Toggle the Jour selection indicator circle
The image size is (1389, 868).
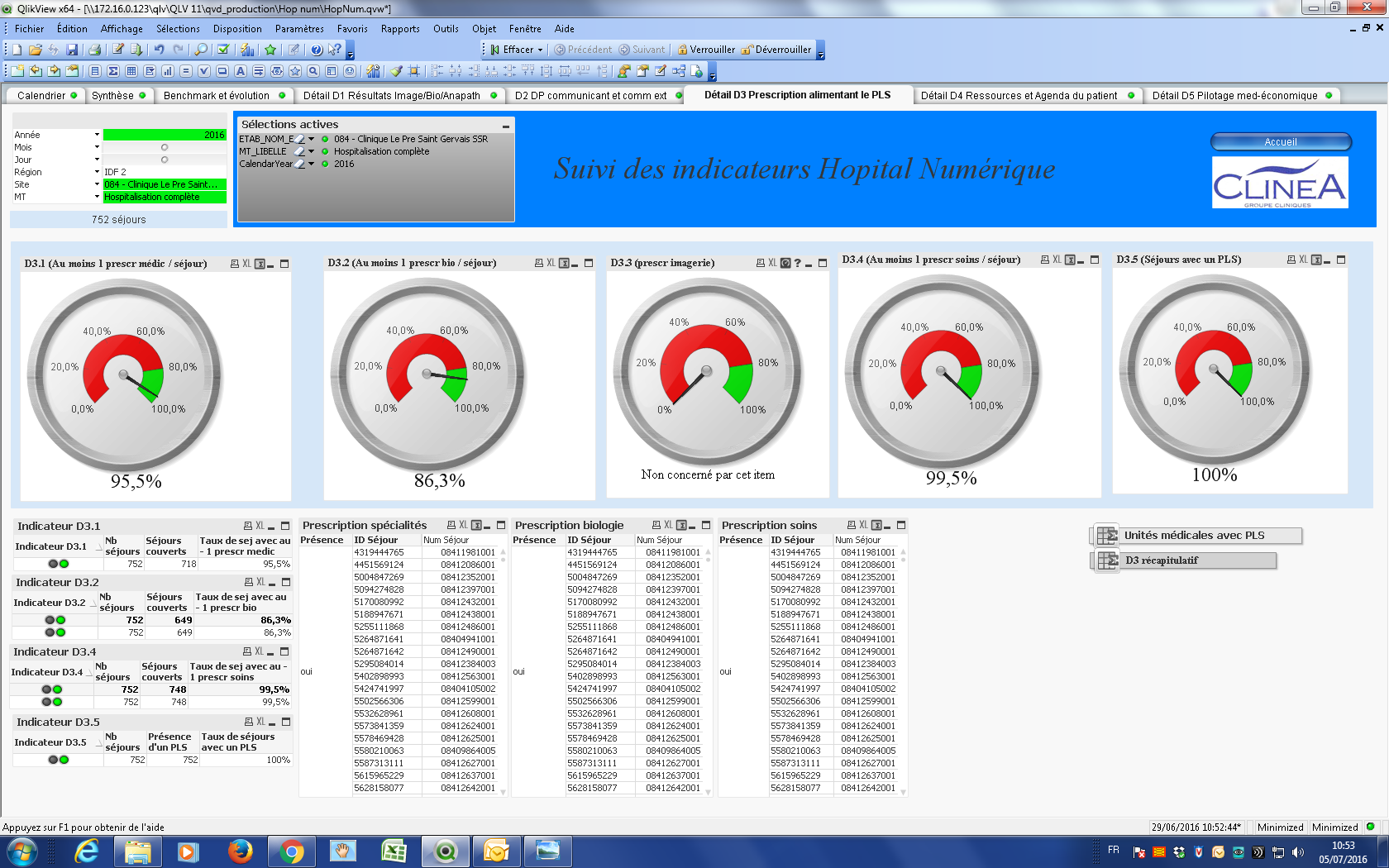click(x=165, y=160)
